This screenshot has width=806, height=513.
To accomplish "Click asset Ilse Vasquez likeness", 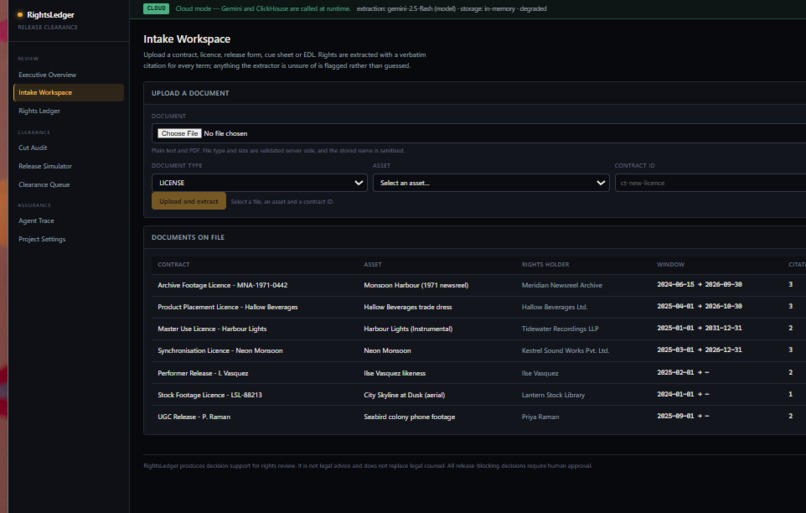I will click(x=395, y=373).
